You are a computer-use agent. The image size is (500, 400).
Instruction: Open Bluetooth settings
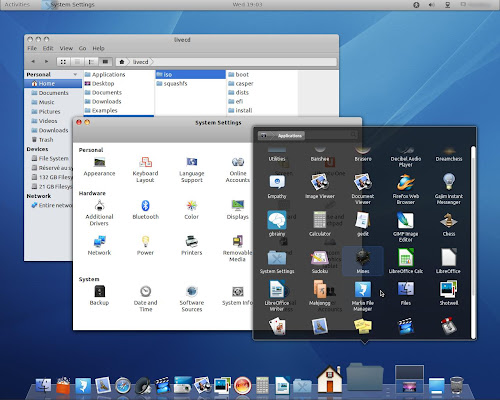coord(145,210)
